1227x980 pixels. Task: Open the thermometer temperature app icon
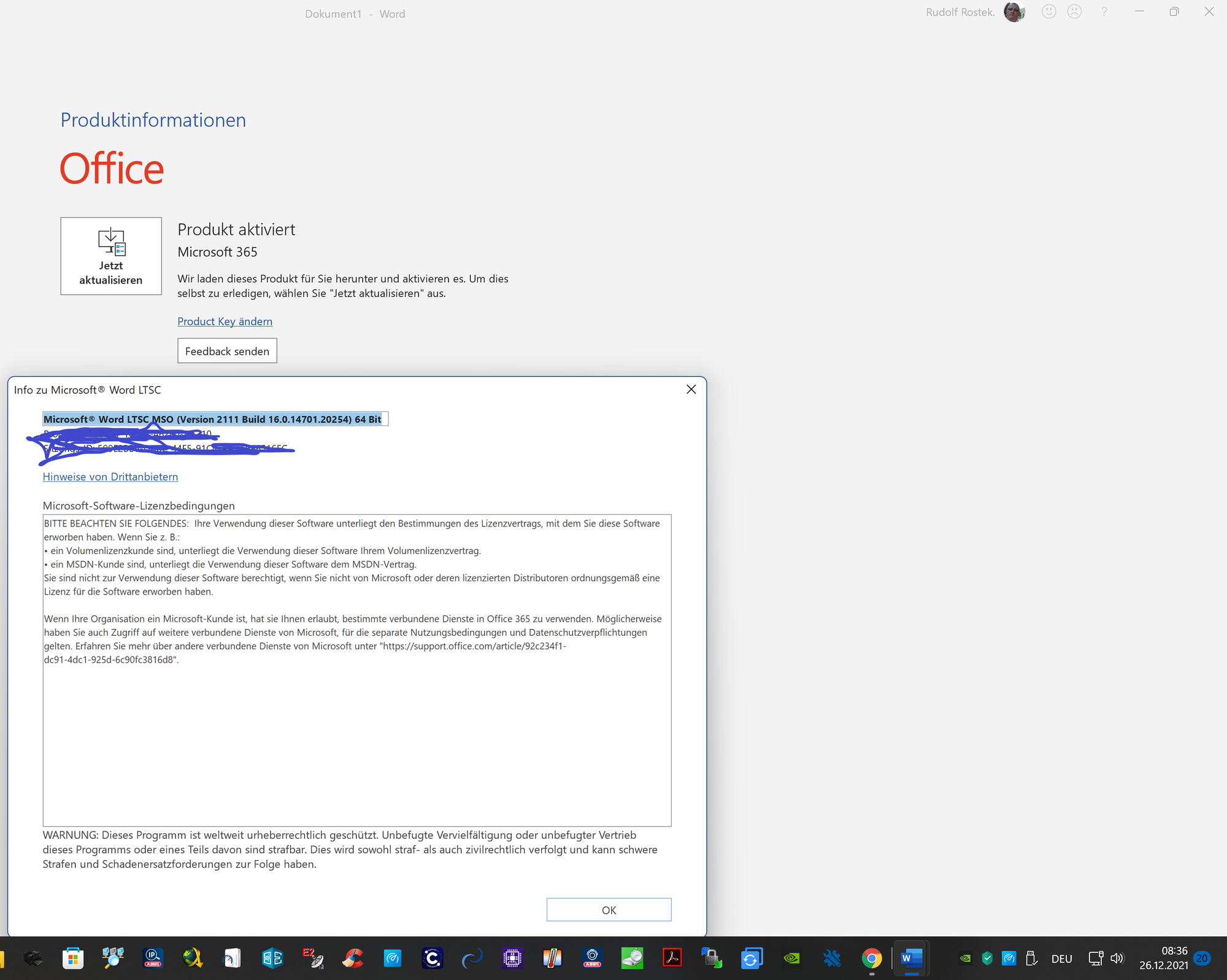[552, 959]
